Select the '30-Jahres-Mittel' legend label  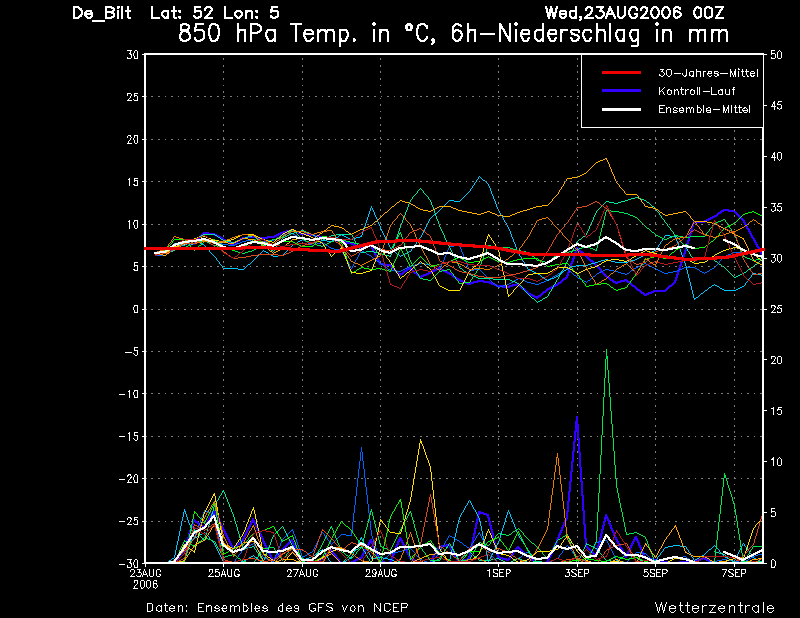(708, 73)
